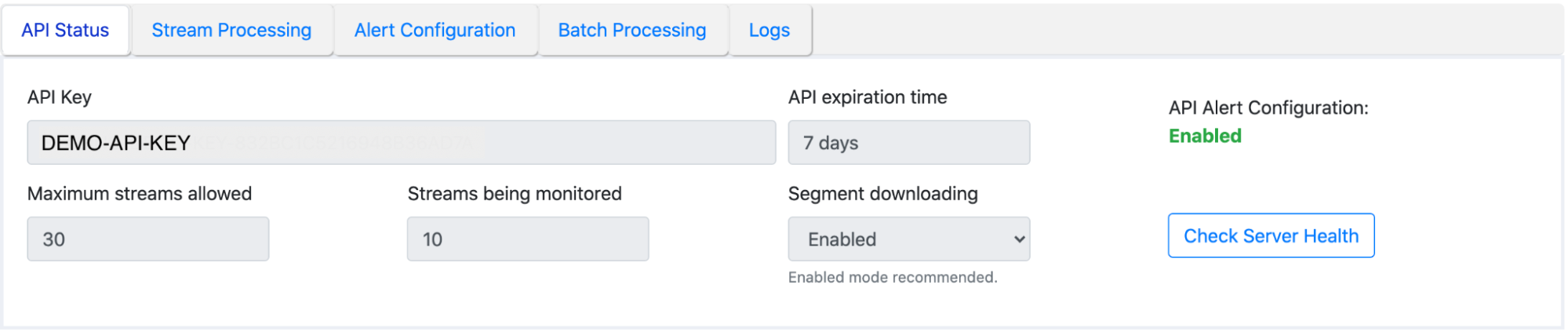The height and width of the screenshot is (332, 1568).
Task: Click the Streams being monitored label
Action: pyautogui.click(x=515, y=194)
